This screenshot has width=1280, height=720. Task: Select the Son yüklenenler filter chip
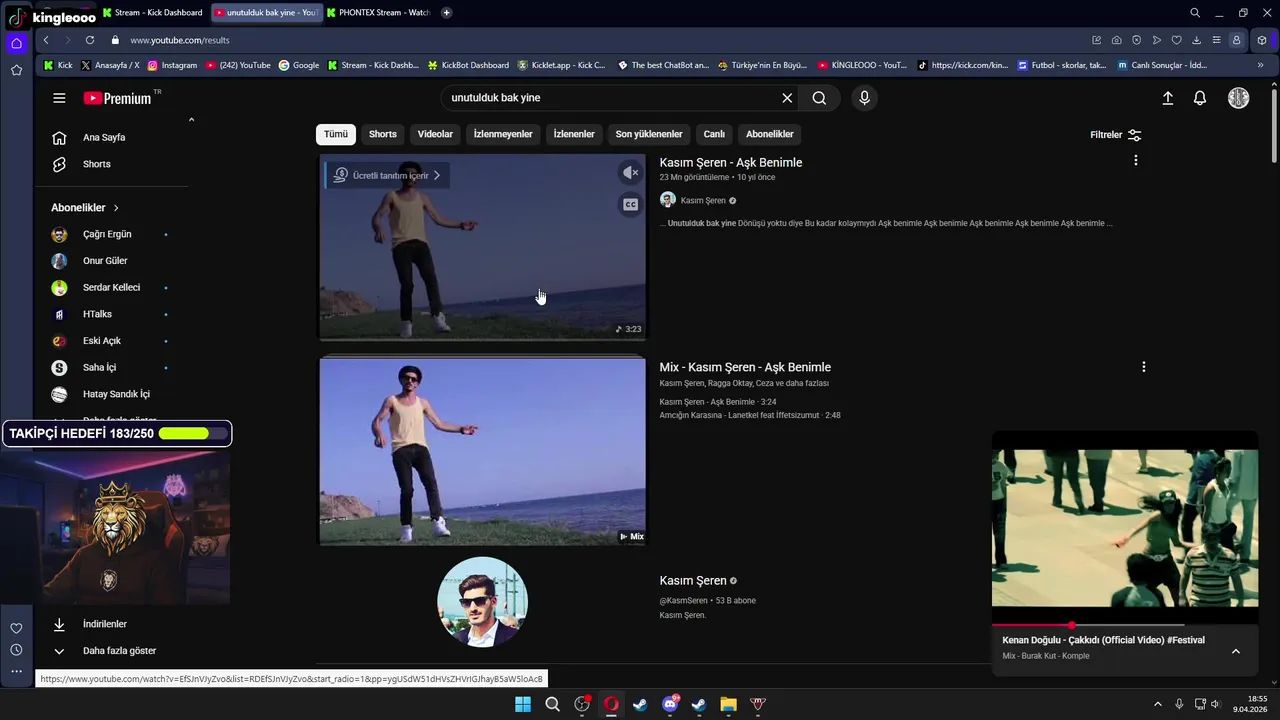[649, 134]
